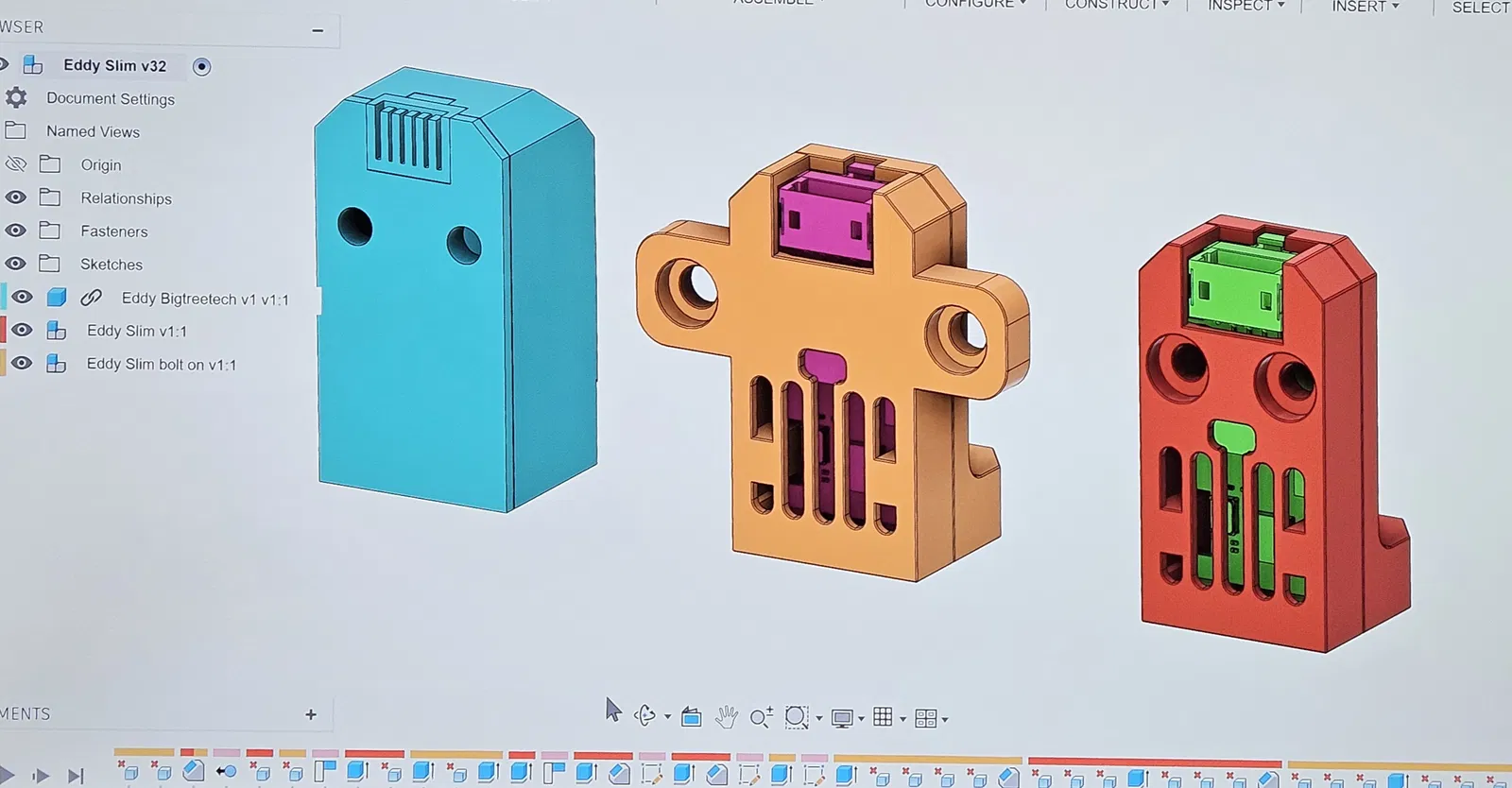This screenshot has height=788, width=1512.
Task: Click the Origin folder icon
Action: (50, 164)
